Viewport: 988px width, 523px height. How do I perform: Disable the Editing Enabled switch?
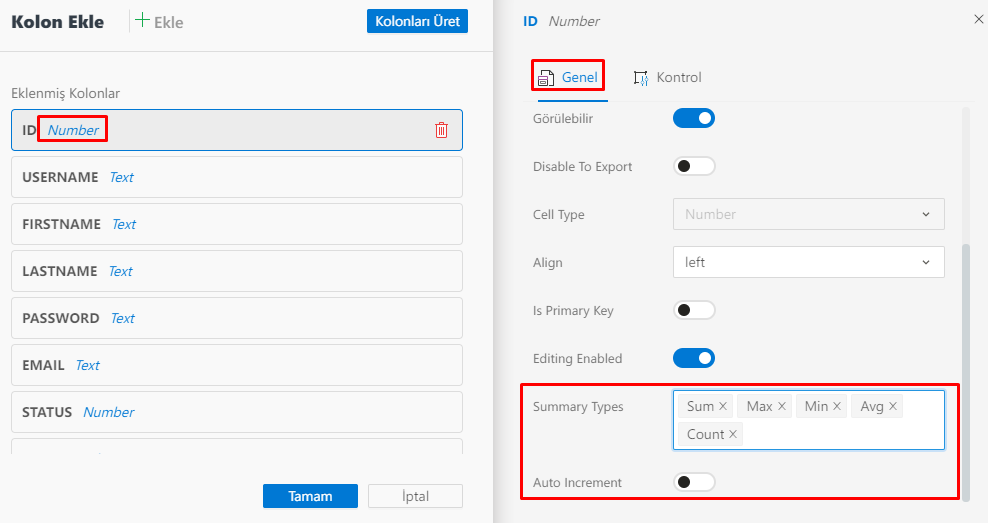pyautogui.click(x=694, y=358)
